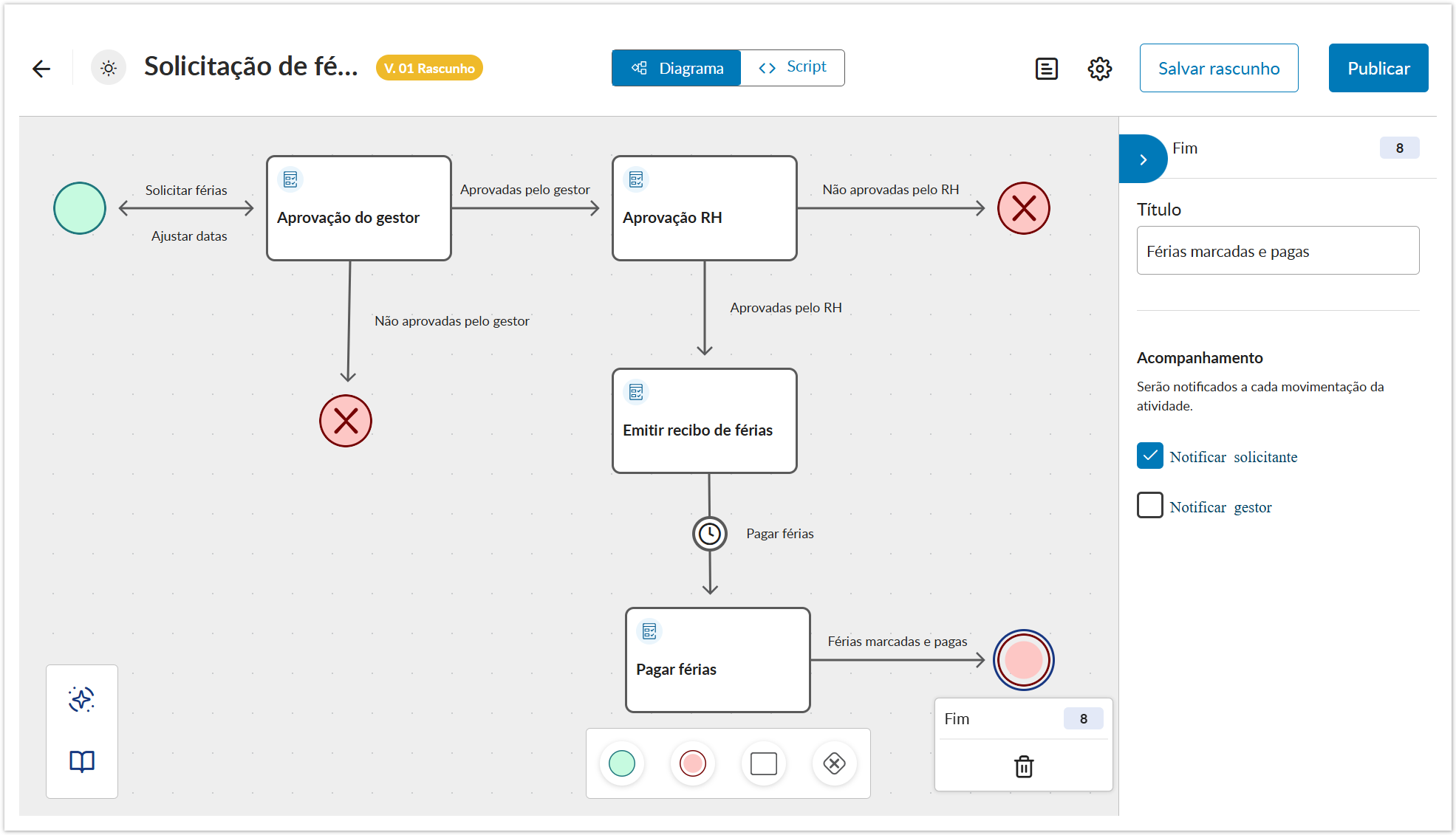The image size is (1456, 835).
Task: Collapse the side panel with chevron
Action: coord(1143,159)
